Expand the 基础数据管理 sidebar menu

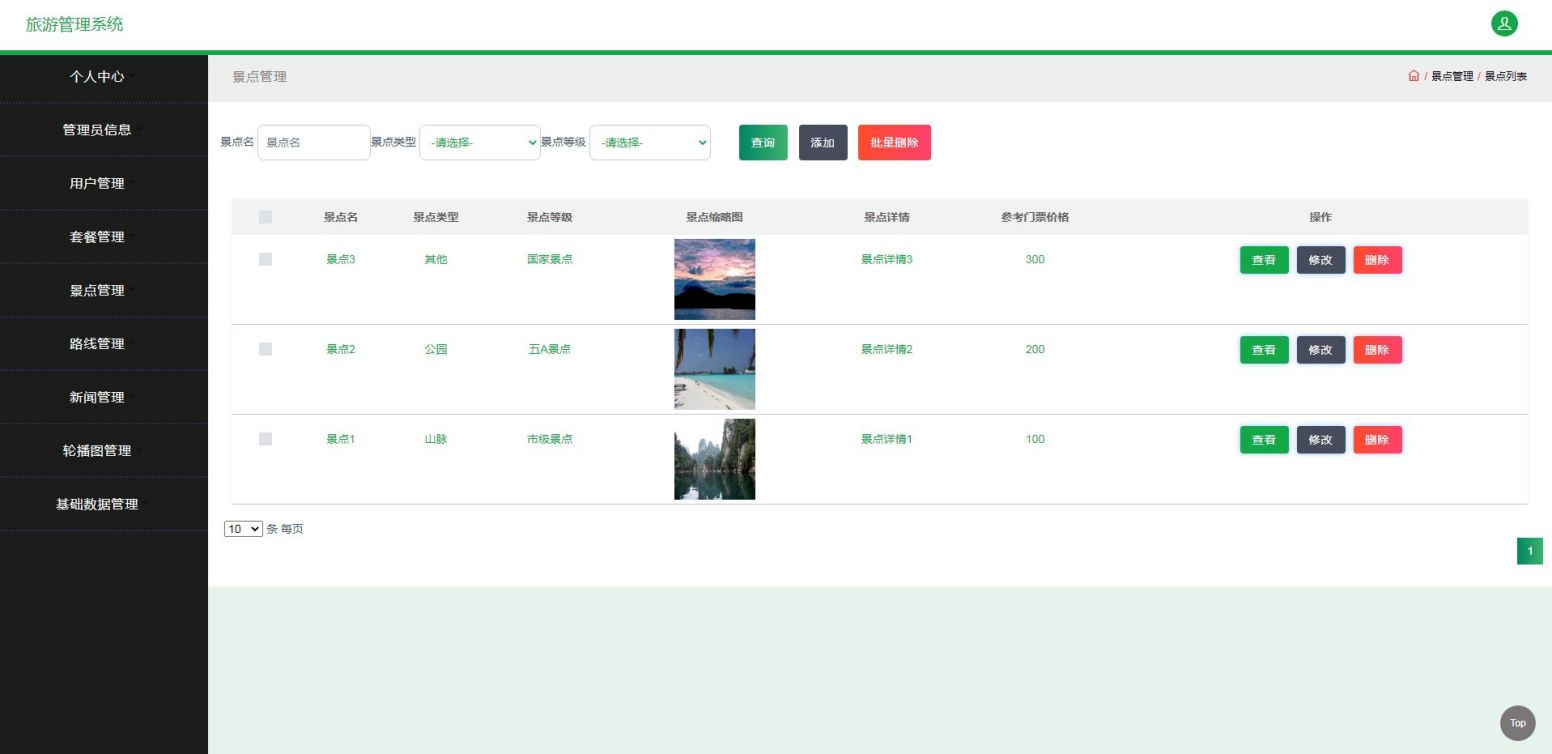tap(104, 504)
